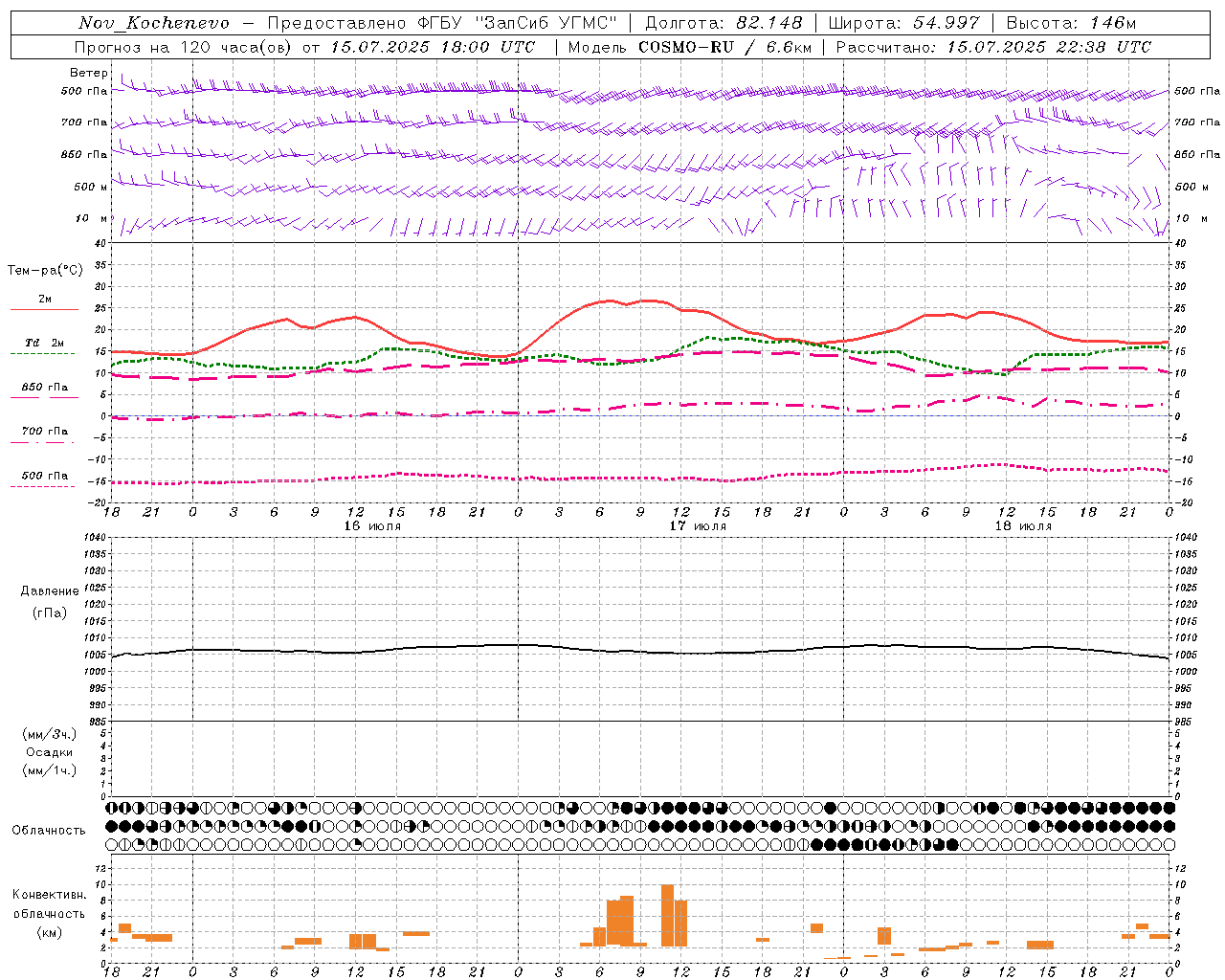Click the 'Ветер' wind panel label
Image resolution: width=1225 pixels, height=980 pixels.
[x=89, y=73]
